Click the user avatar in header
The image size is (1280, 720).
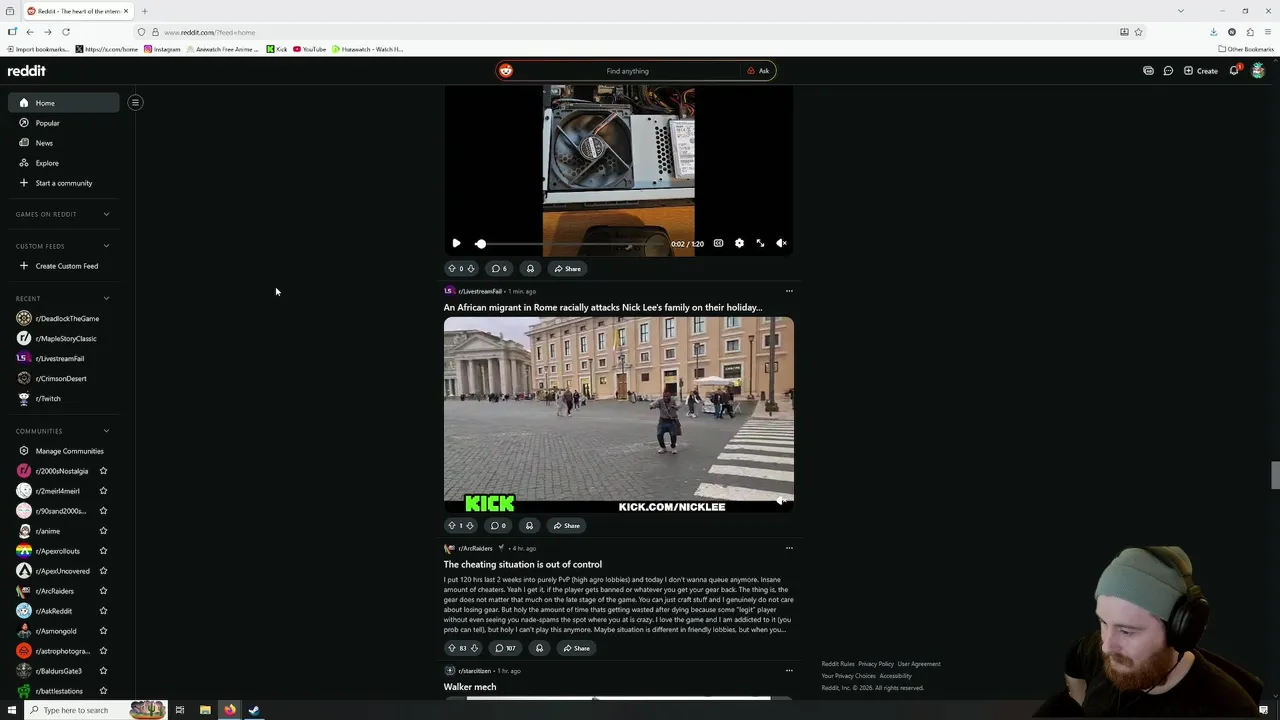point(1258,71)
